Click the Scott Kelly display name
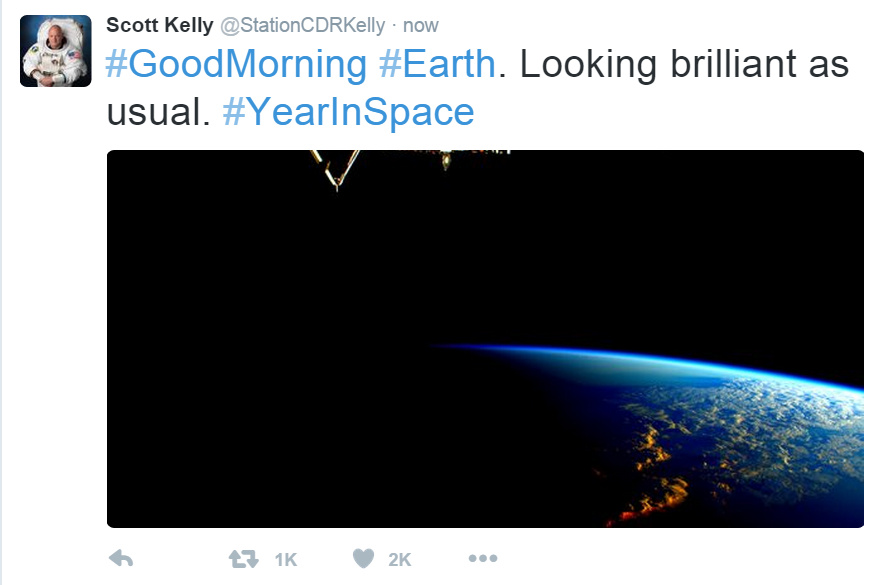Viewport: 873px width, 585px height. coord(160,25)
